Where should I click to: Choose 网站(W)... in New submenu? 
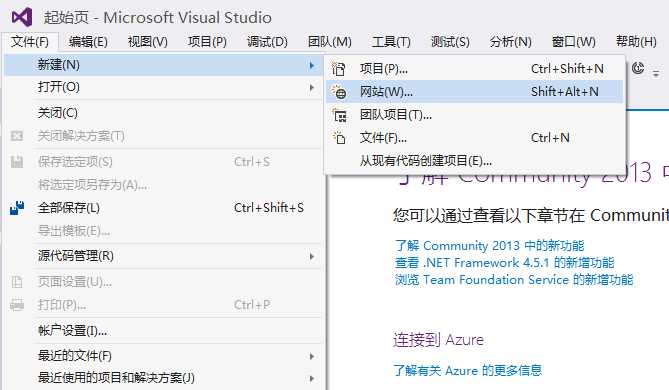point(474,92)
